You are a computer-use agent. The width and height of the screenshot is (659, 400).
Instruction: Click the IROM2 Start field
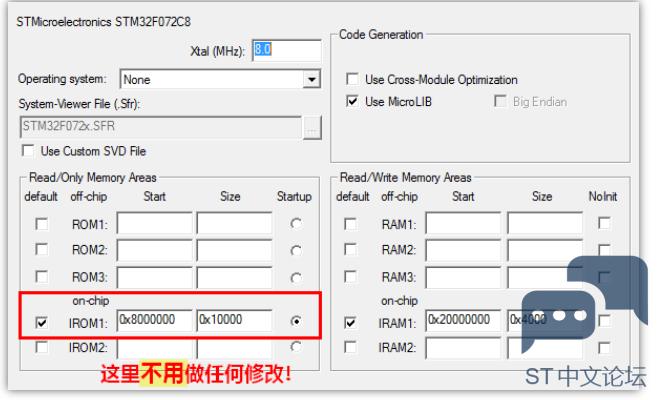[154, 348]
